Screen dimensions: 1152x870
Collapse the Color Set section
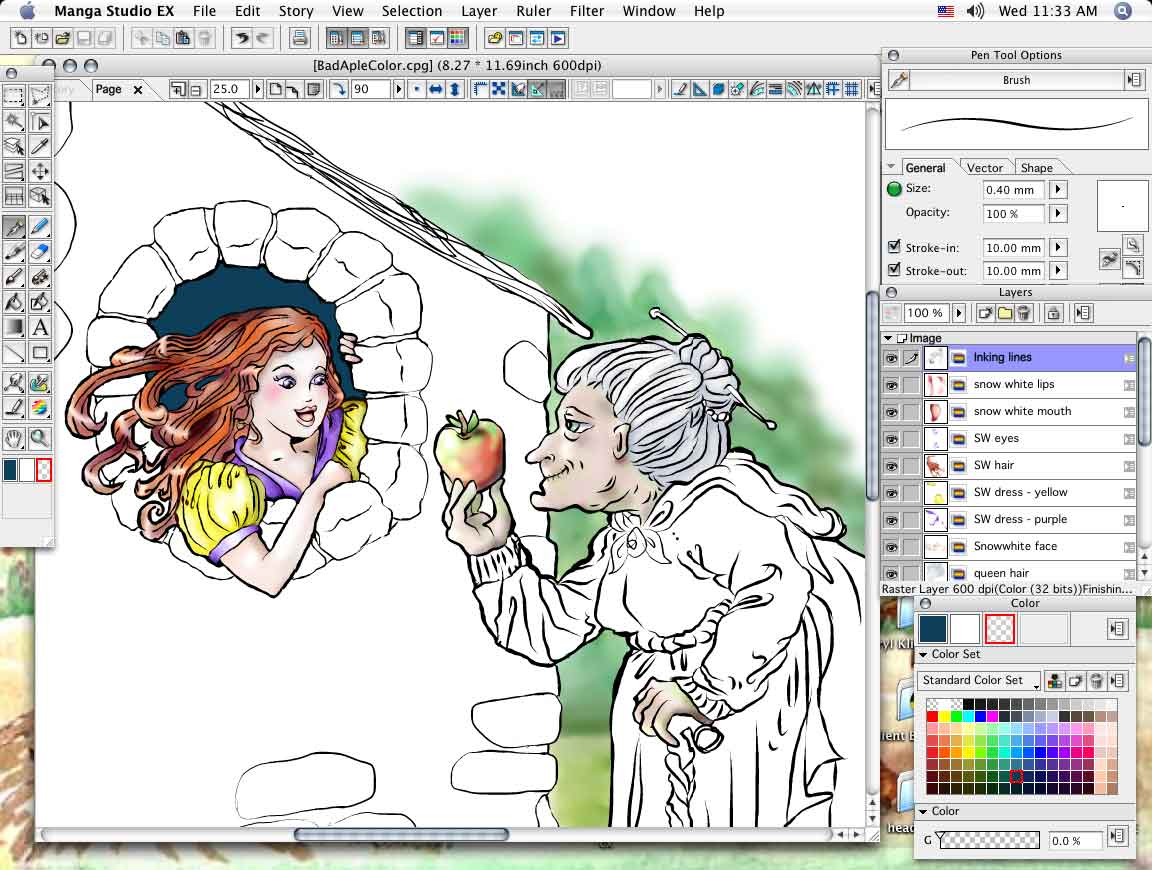924,654
